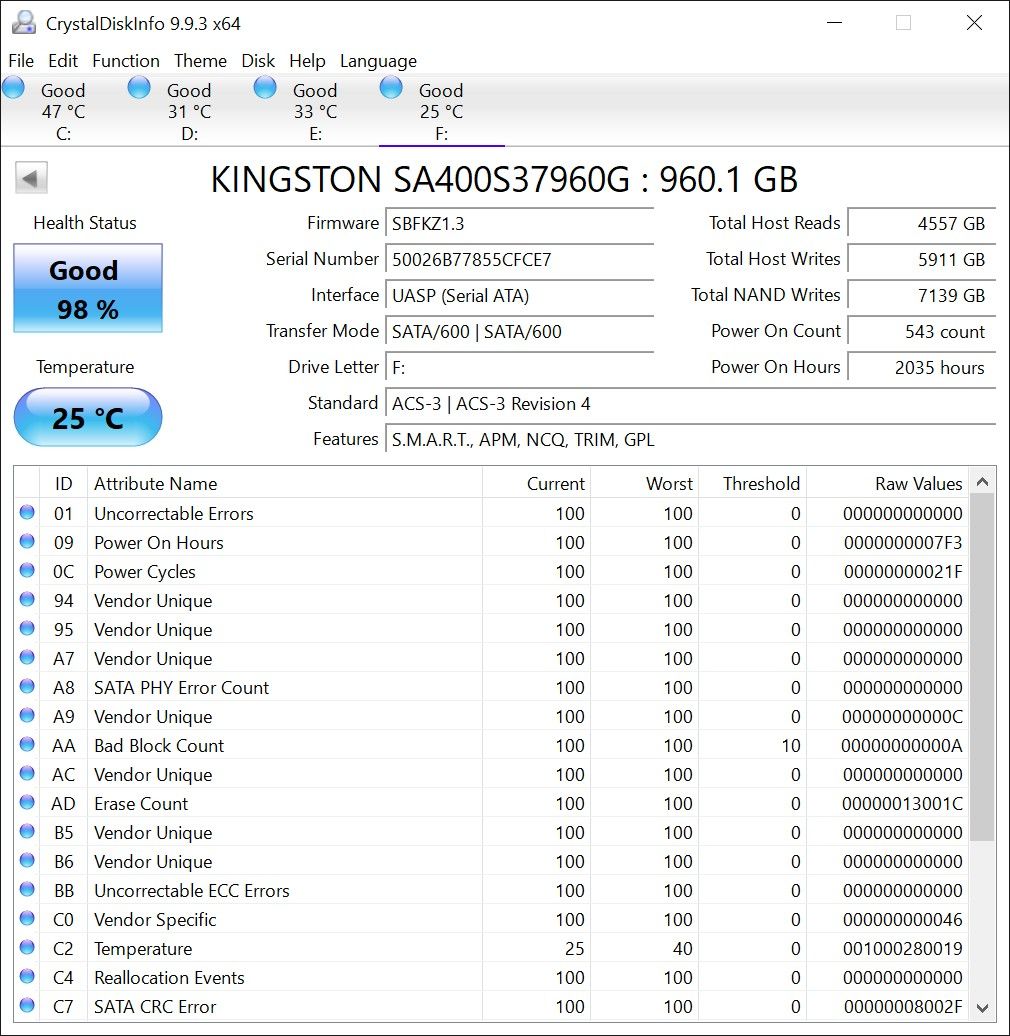This screenshot has width=1010, height=1036.
Task: Click the Standard field ACS-3 Revision 4
Action: pyautogui.click(x=690, y=404)
